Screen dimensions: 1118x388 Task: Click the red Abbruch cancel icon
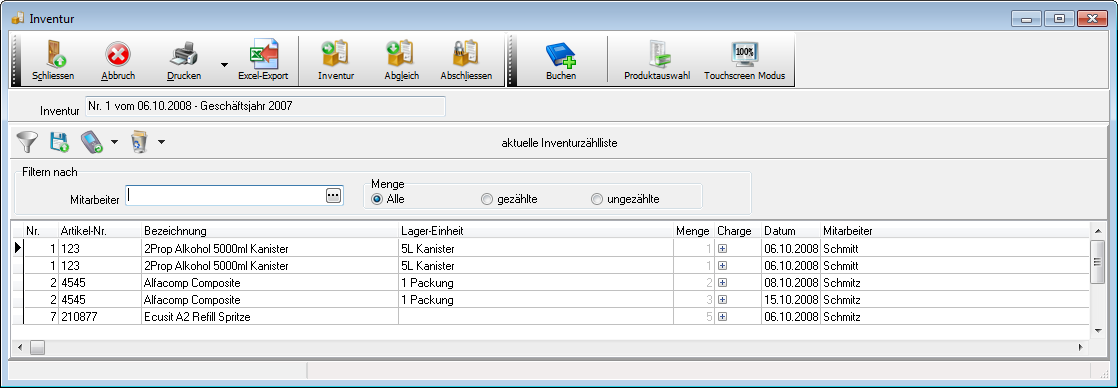click(118, 55)
